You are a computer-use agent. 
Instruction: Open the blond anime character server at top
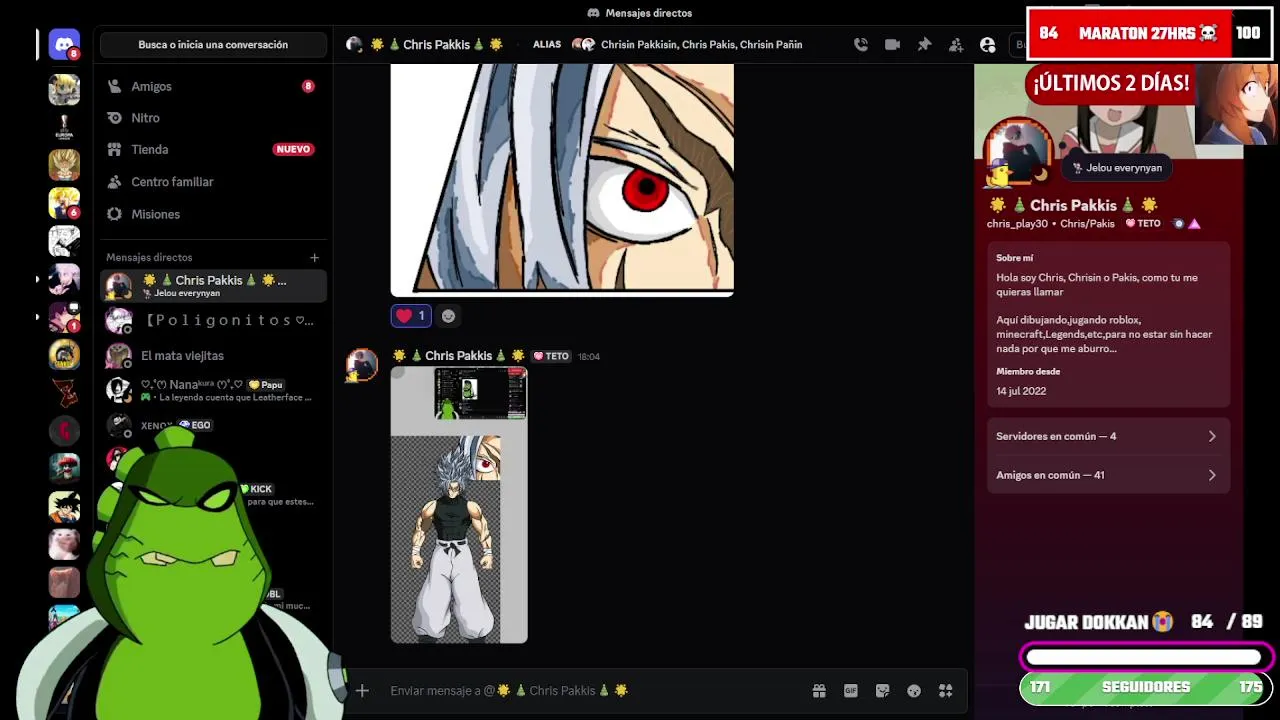coord(64,89)
